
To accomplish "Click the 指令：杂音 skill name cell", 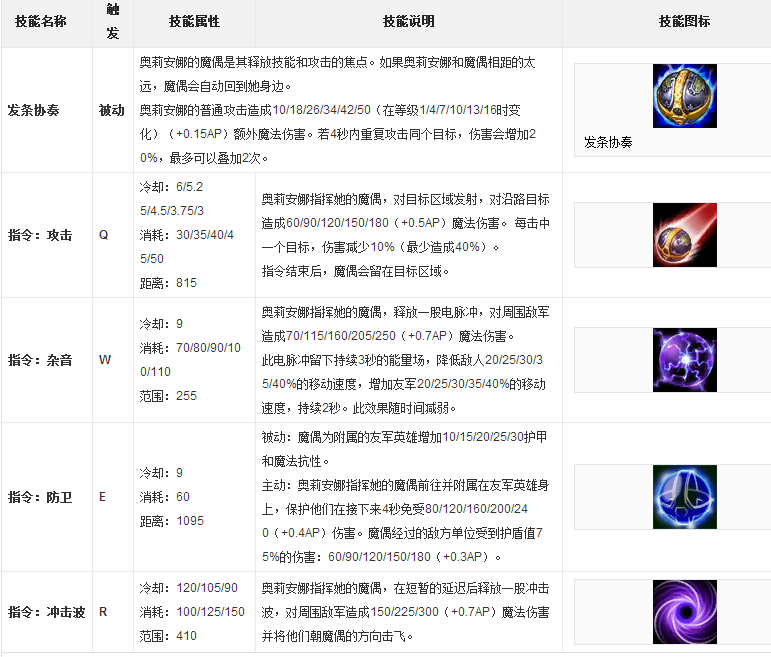I will coord(40,360).
